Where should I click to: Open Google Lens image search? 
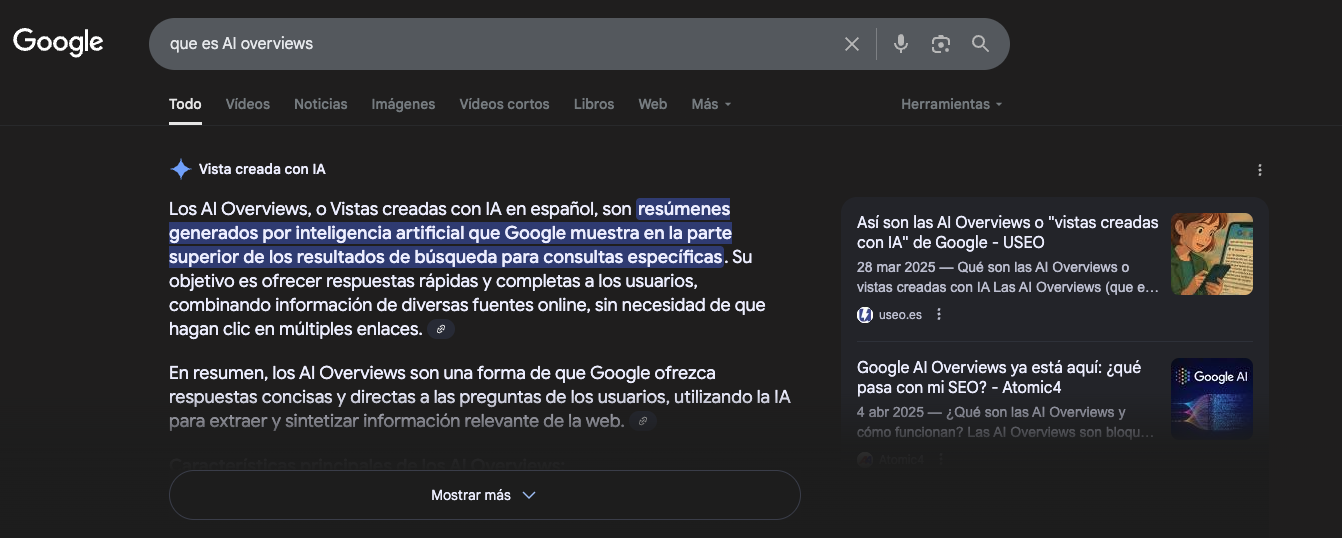tap(940, 44)
